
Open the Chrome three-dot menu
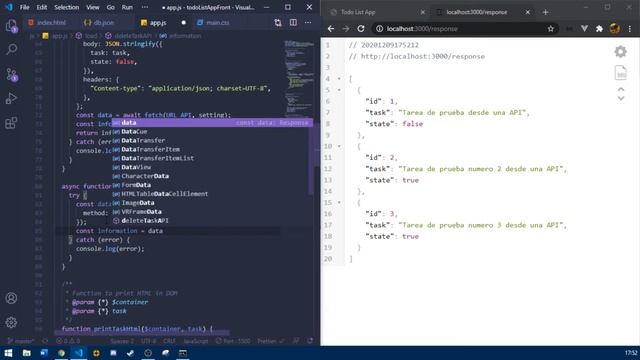(x=630, y=29)
